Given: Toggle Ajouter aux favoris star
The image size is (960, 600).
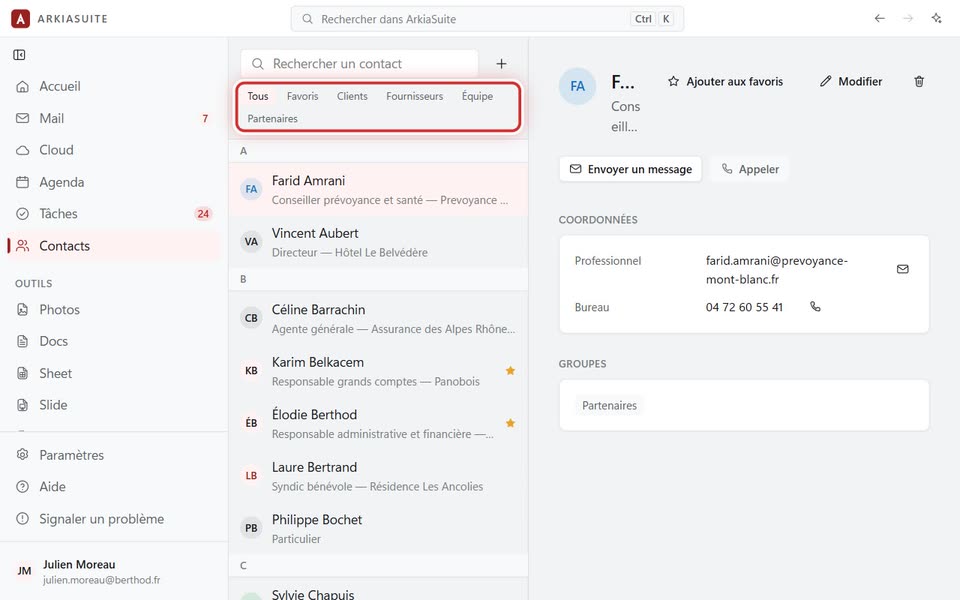Looking at the screenshot, I should (726, 81).
